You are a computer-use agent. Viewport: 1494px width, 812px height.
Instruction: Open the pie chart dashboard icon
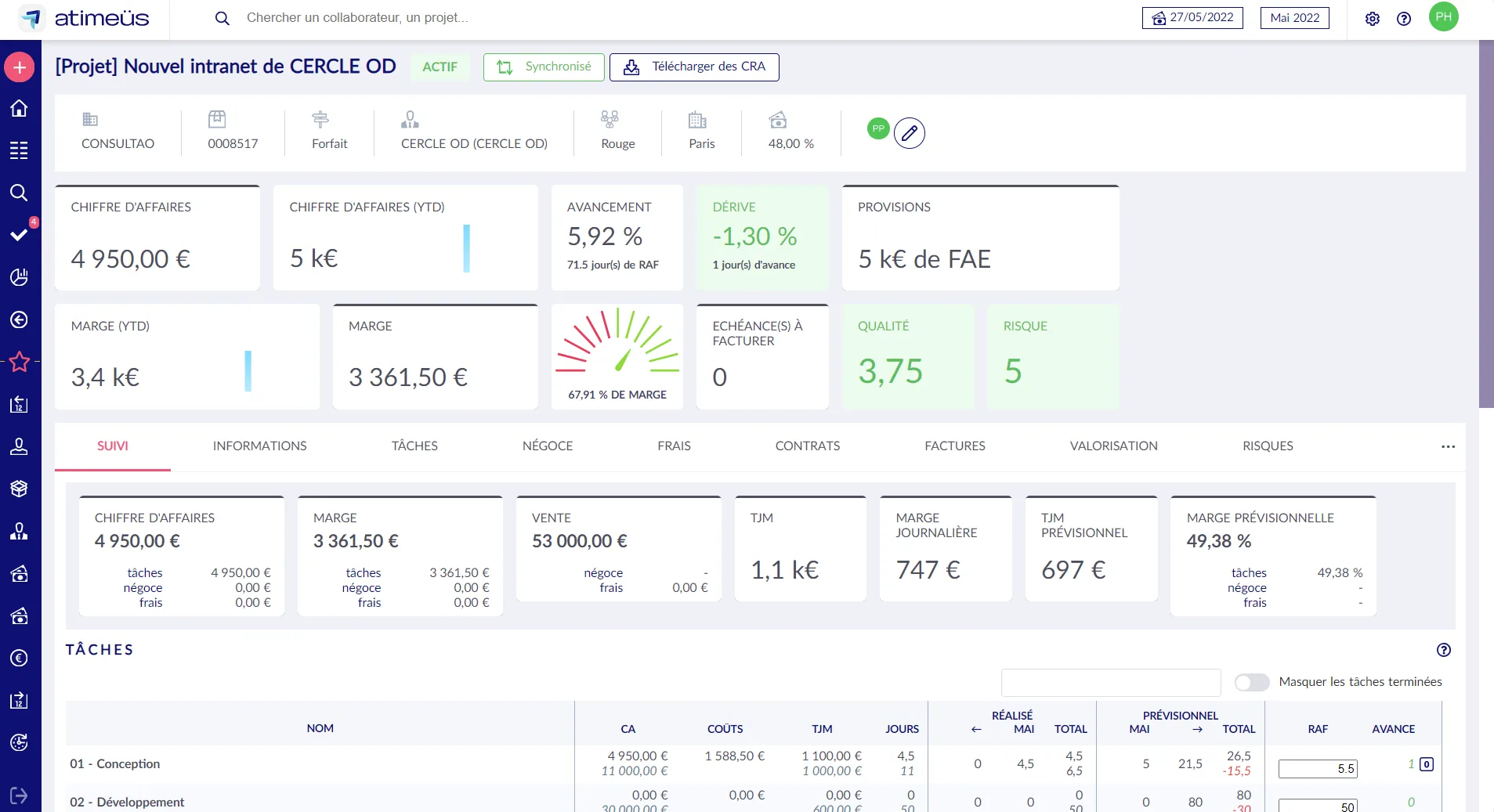click(x=20, y=277)
